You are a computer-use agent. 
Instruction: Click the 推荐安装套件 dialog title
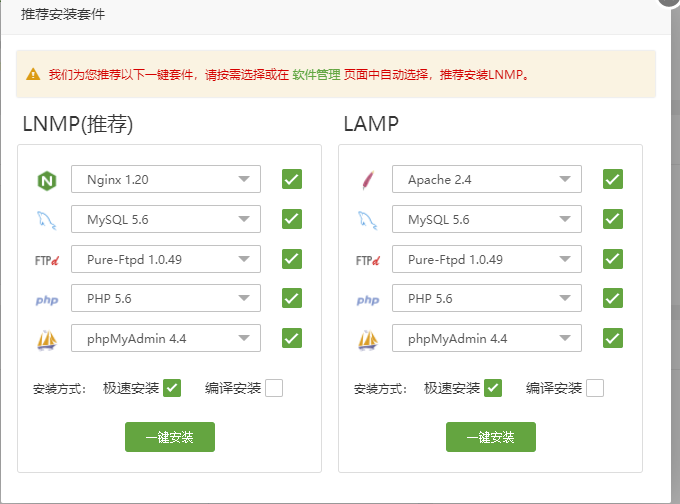click(63, 14)
